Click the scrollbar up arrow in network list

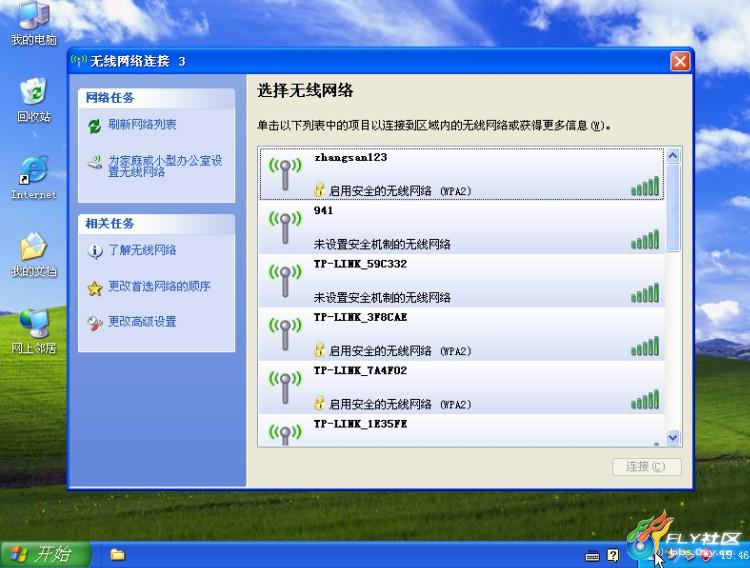click(673, 156)
